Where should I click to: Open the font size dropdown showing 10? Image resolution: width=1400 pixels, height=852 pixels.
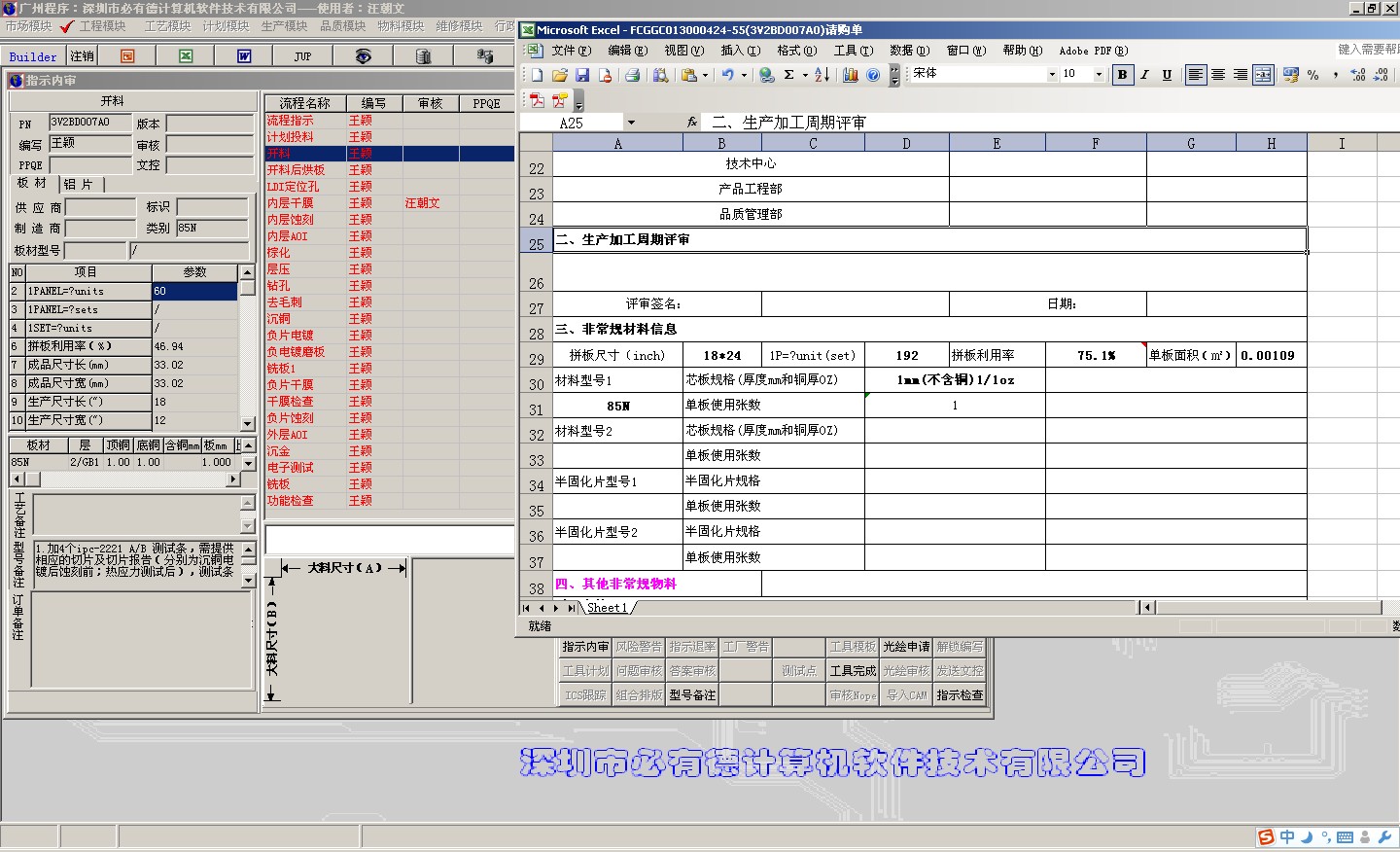1100,74
